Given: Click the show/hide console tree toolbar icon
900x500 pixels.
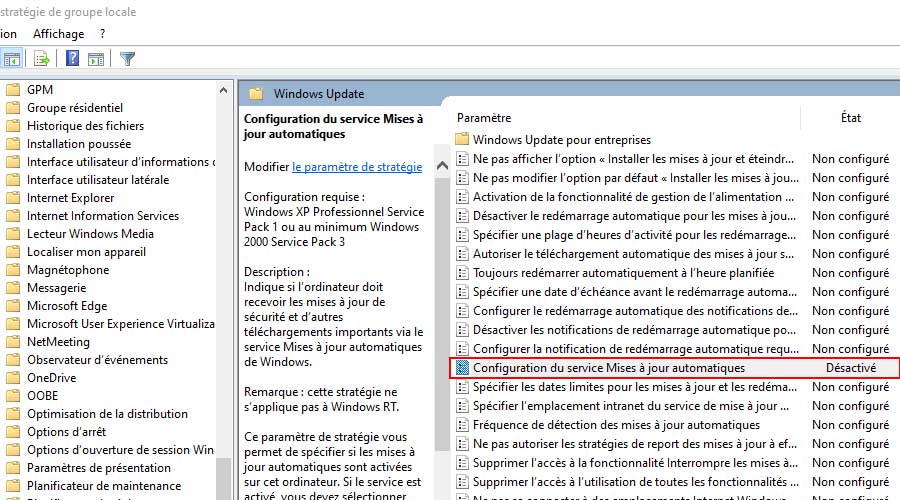Looking at the screenshot, I should pyautogui.click(x=11, y=59).
